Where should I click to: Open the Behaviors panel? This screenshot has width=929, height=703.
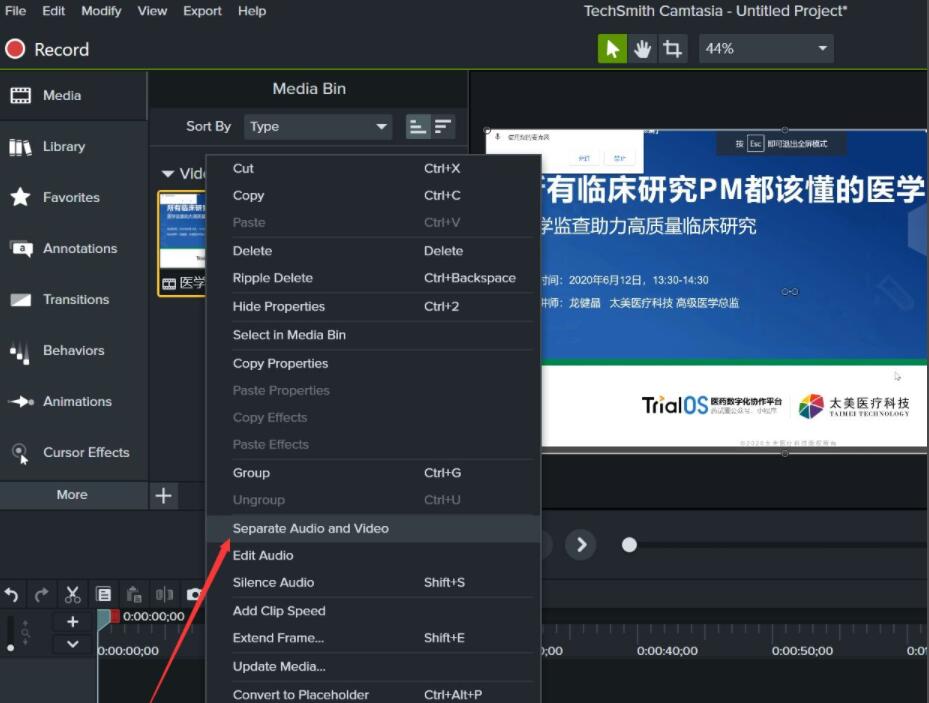[75, 350]
